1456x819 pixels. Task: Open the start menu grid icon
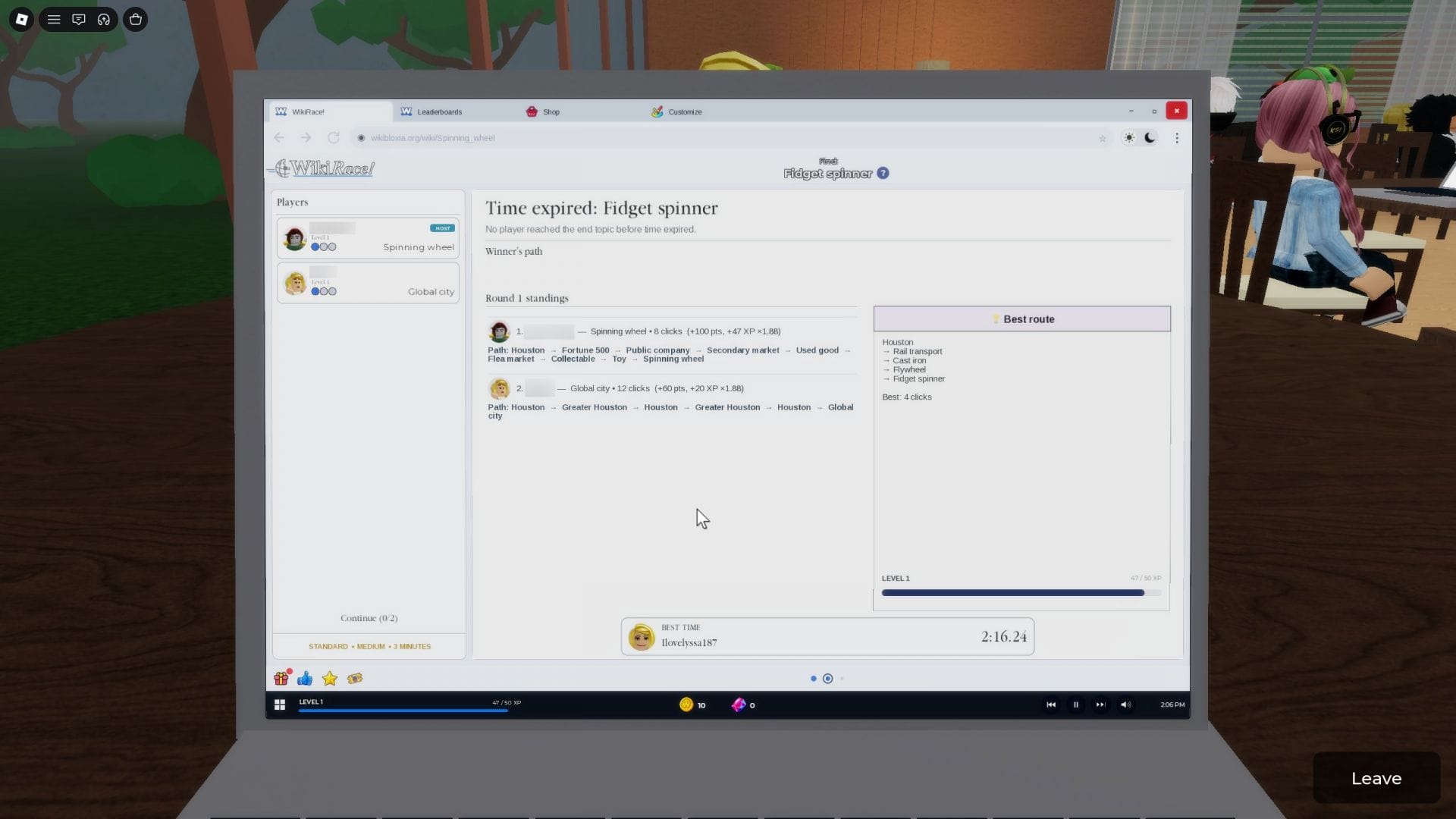pos(280,705)
